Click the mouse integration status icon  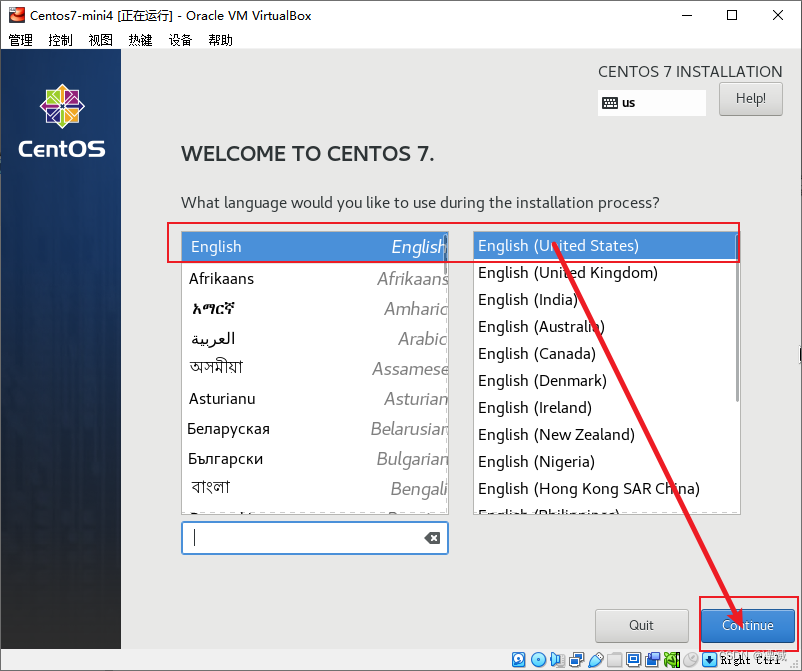click(690, 660)
